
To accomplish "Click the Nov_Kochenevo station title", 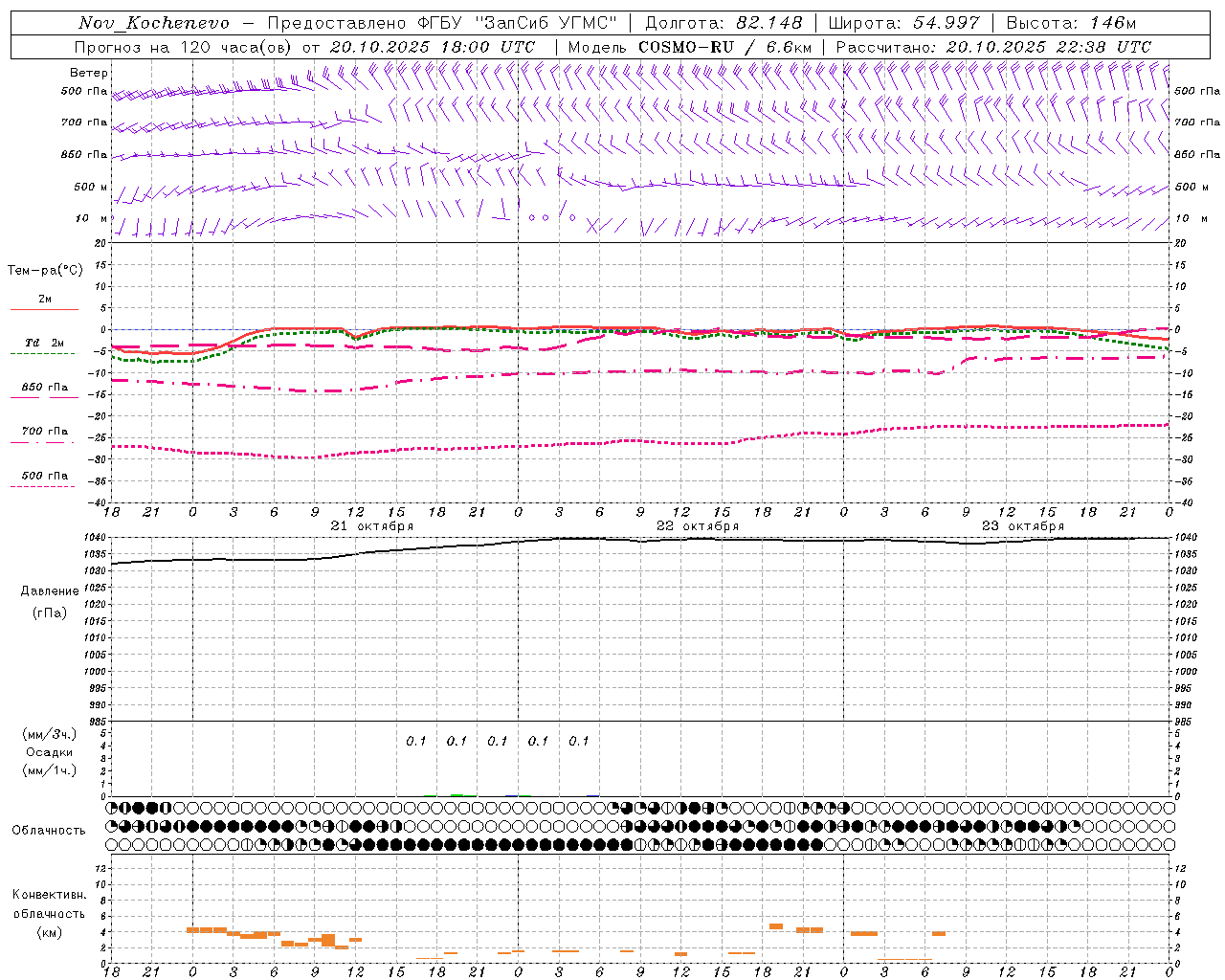I will [x=154, y=23].
